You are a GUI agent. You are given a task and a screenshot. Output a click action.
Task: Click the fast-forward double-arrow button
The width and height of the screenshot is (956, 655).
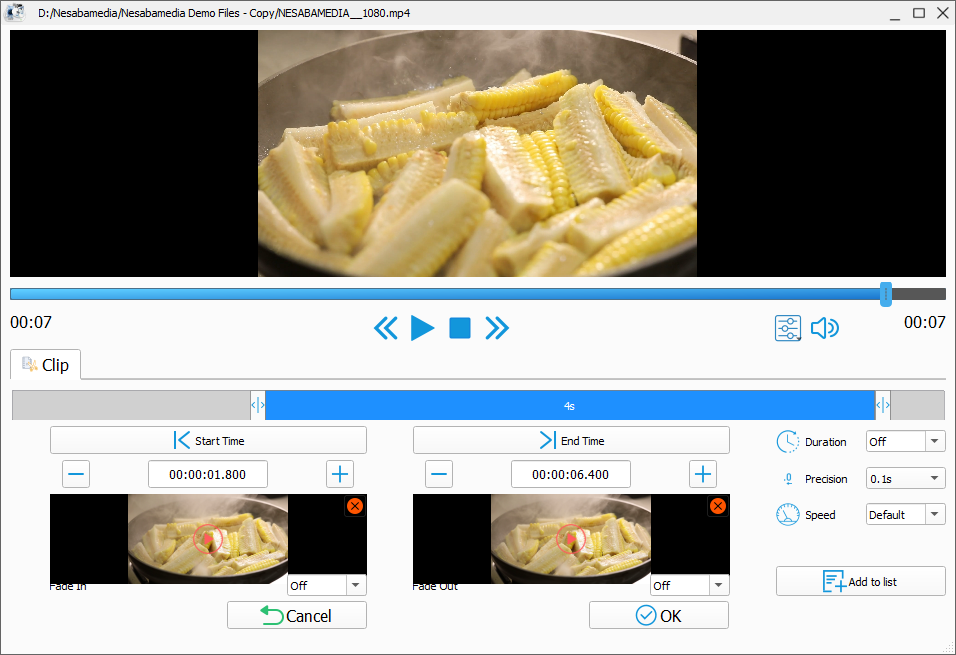[497, 328]
